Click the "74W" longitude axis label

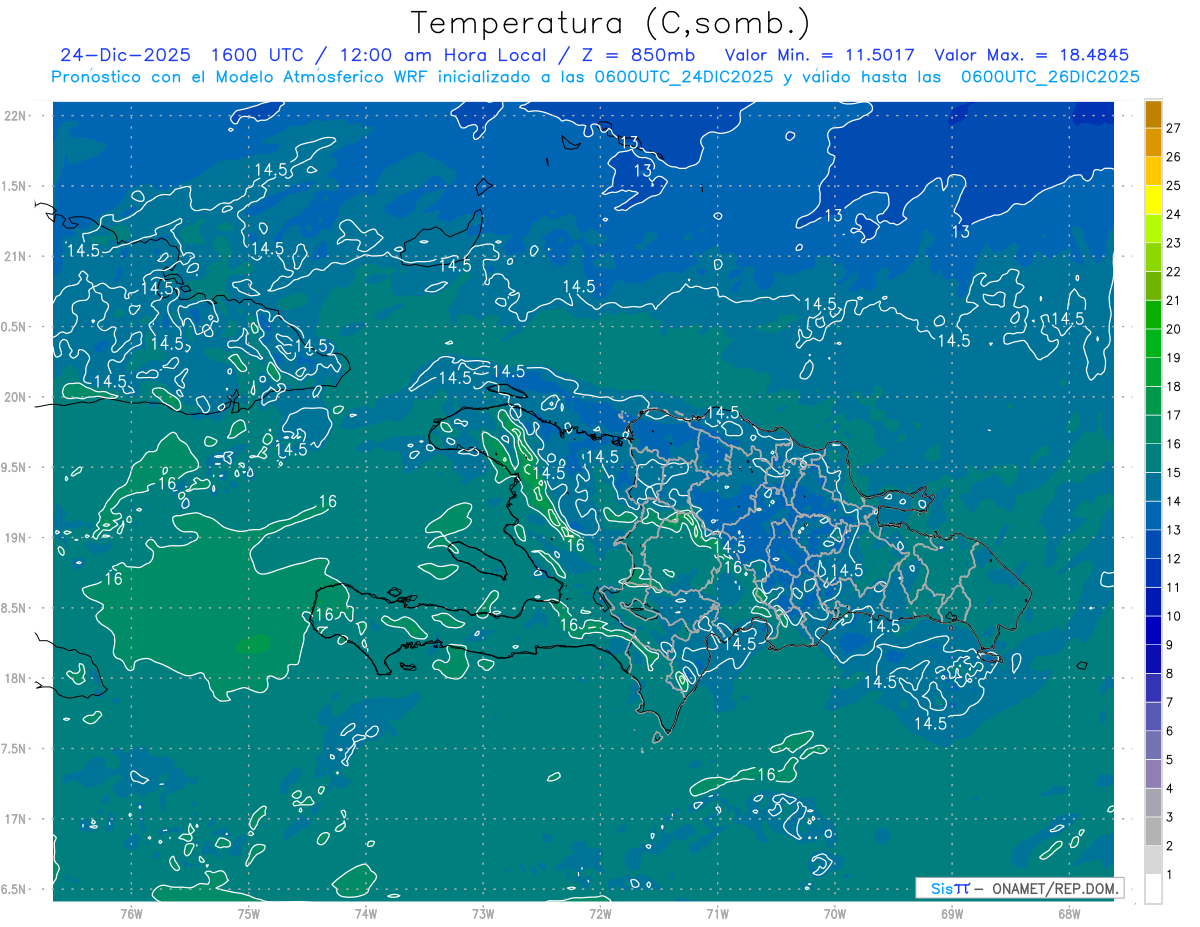(x=365, y=912)
